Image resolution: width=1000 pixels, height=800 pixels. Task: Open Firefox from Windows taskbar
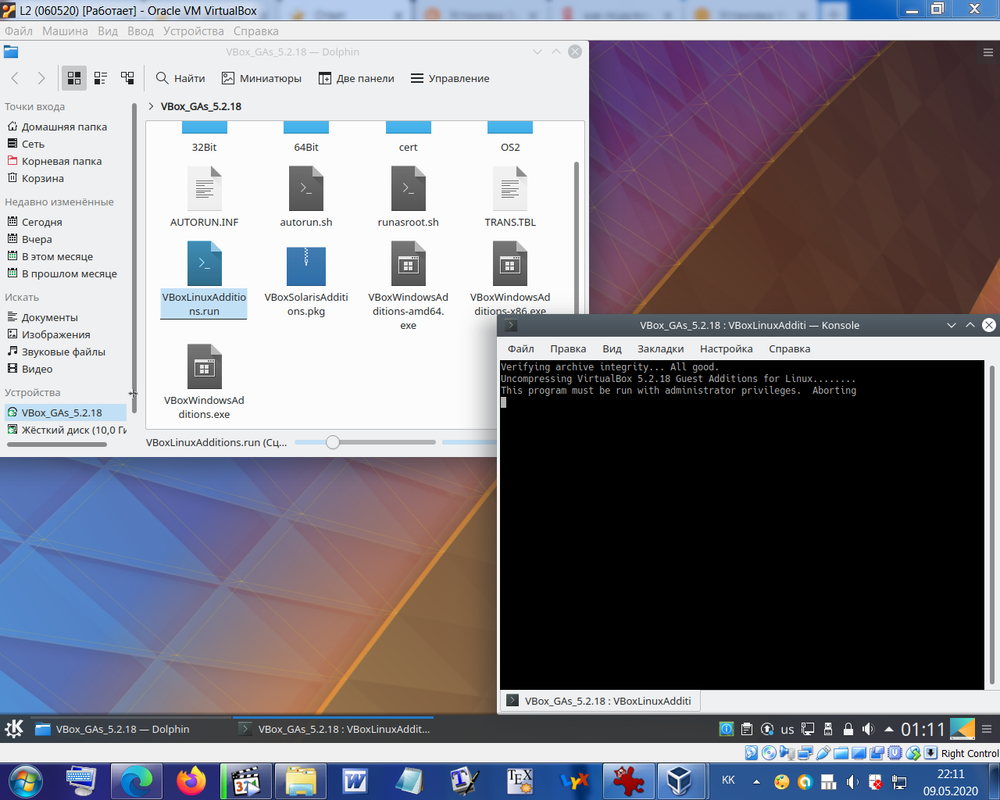coord(191,781)
